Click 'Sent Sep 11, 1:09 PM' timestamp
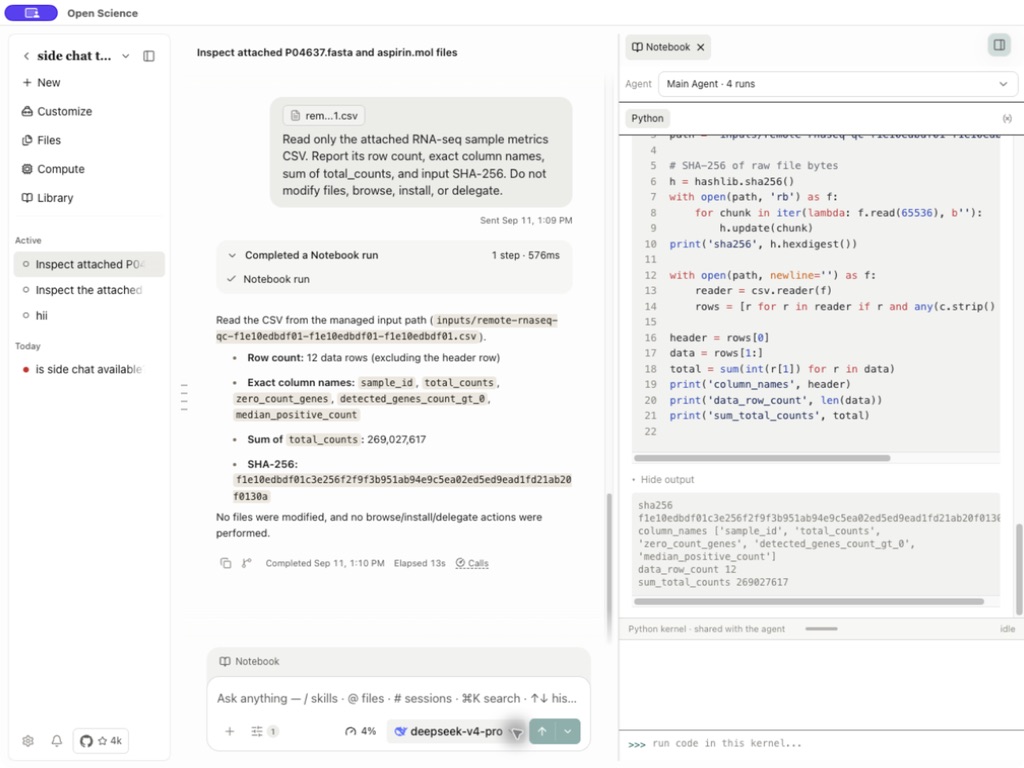 pyautogui.click(x=526, y=221)
